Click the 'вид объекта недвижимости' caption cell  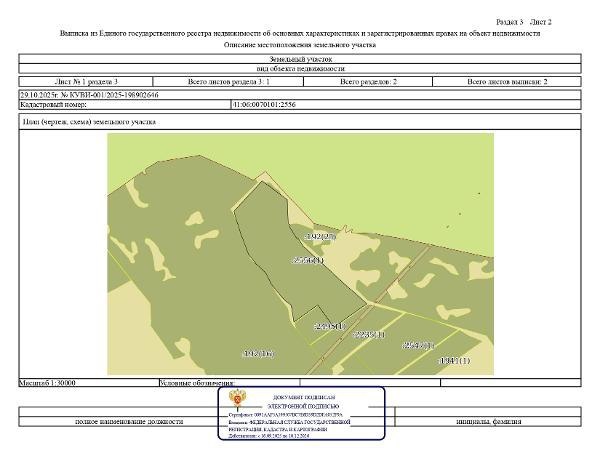[x=300, y=69]
